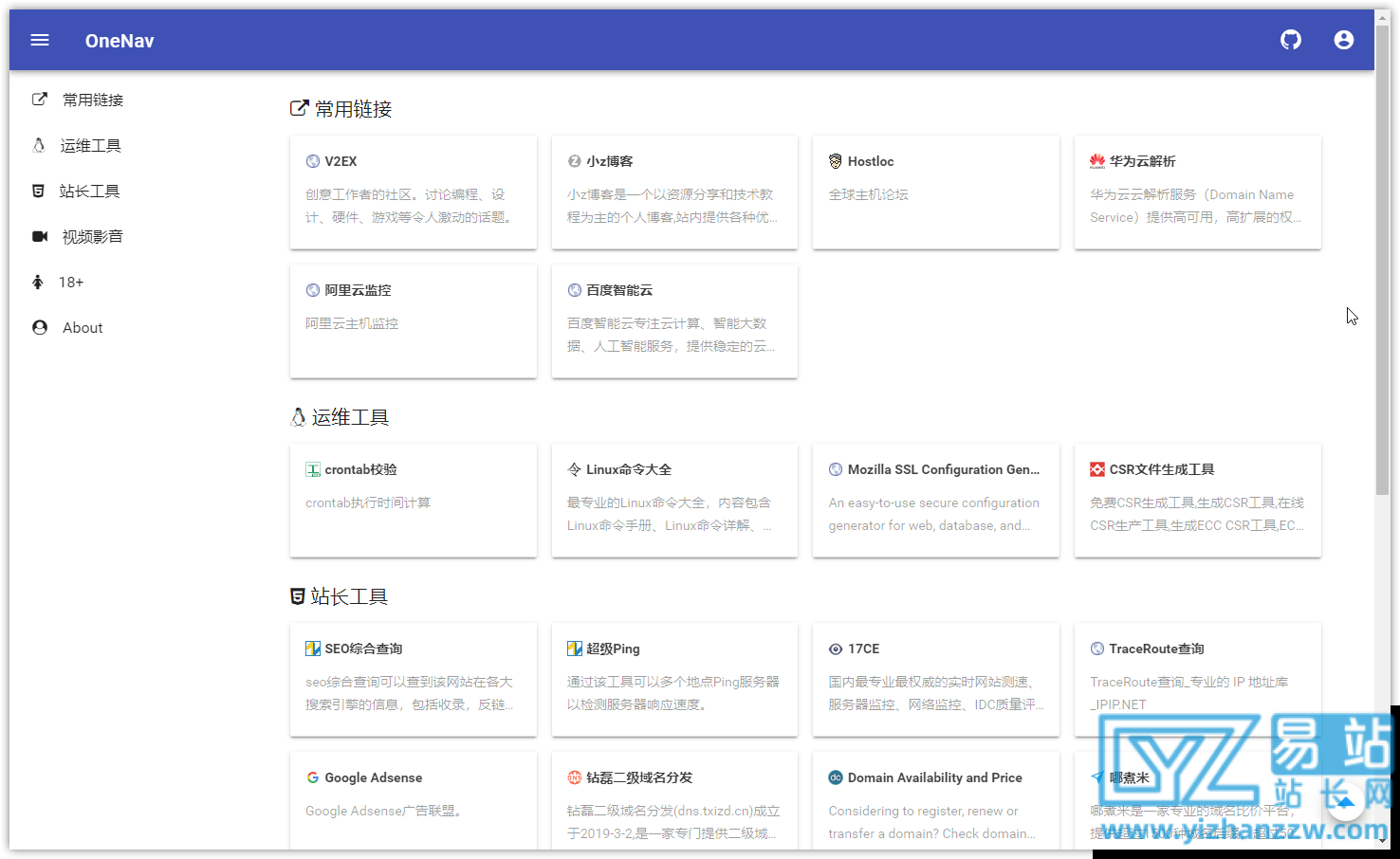The width and height of the screenshot is (1400, 859).
Task: Click the 小z博客 favicon icon
Action: point(575,161)
